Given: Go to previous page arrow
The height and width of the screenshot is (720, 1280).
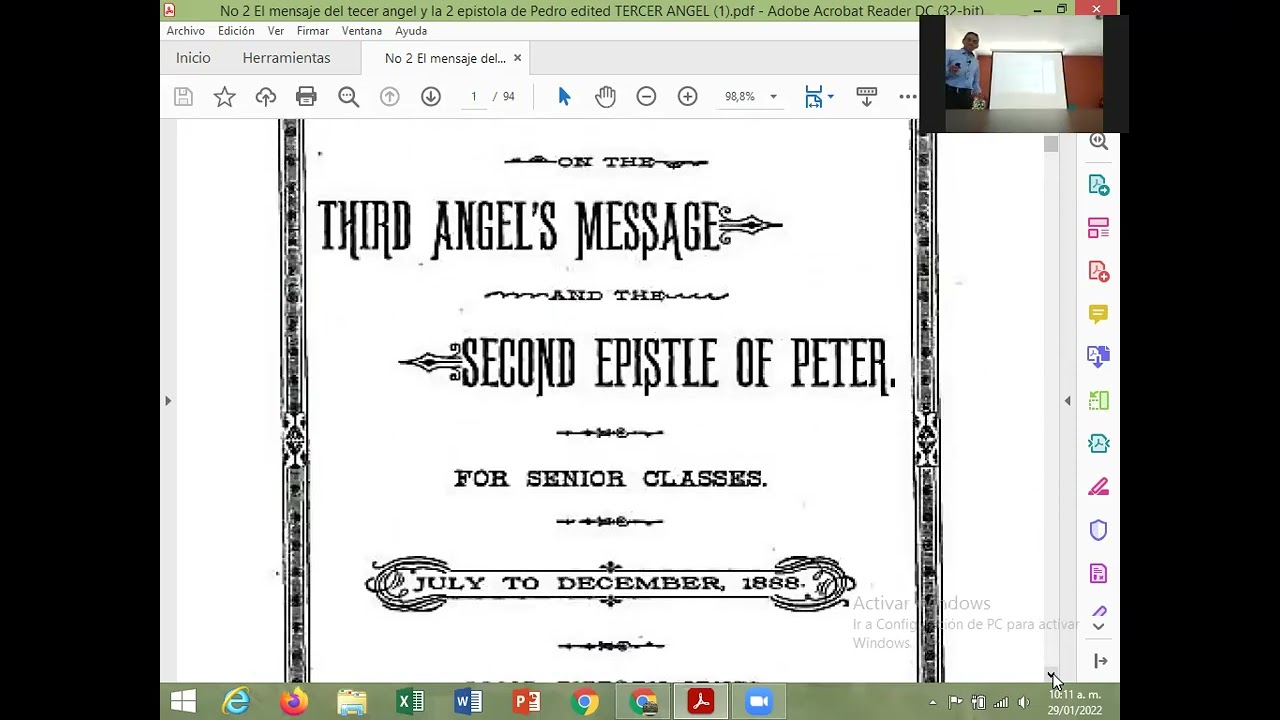Looking at the screenshot, I should (389, 97).
